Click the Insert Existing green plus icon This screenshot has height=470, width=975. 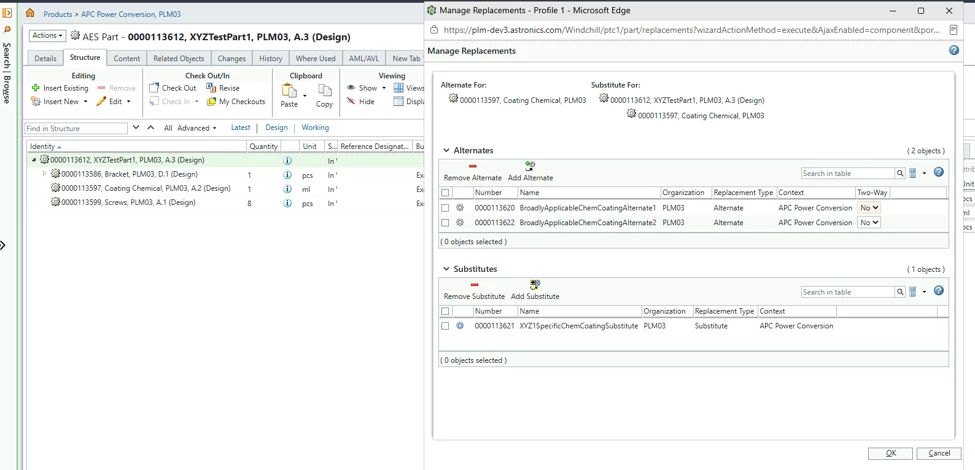35,88
